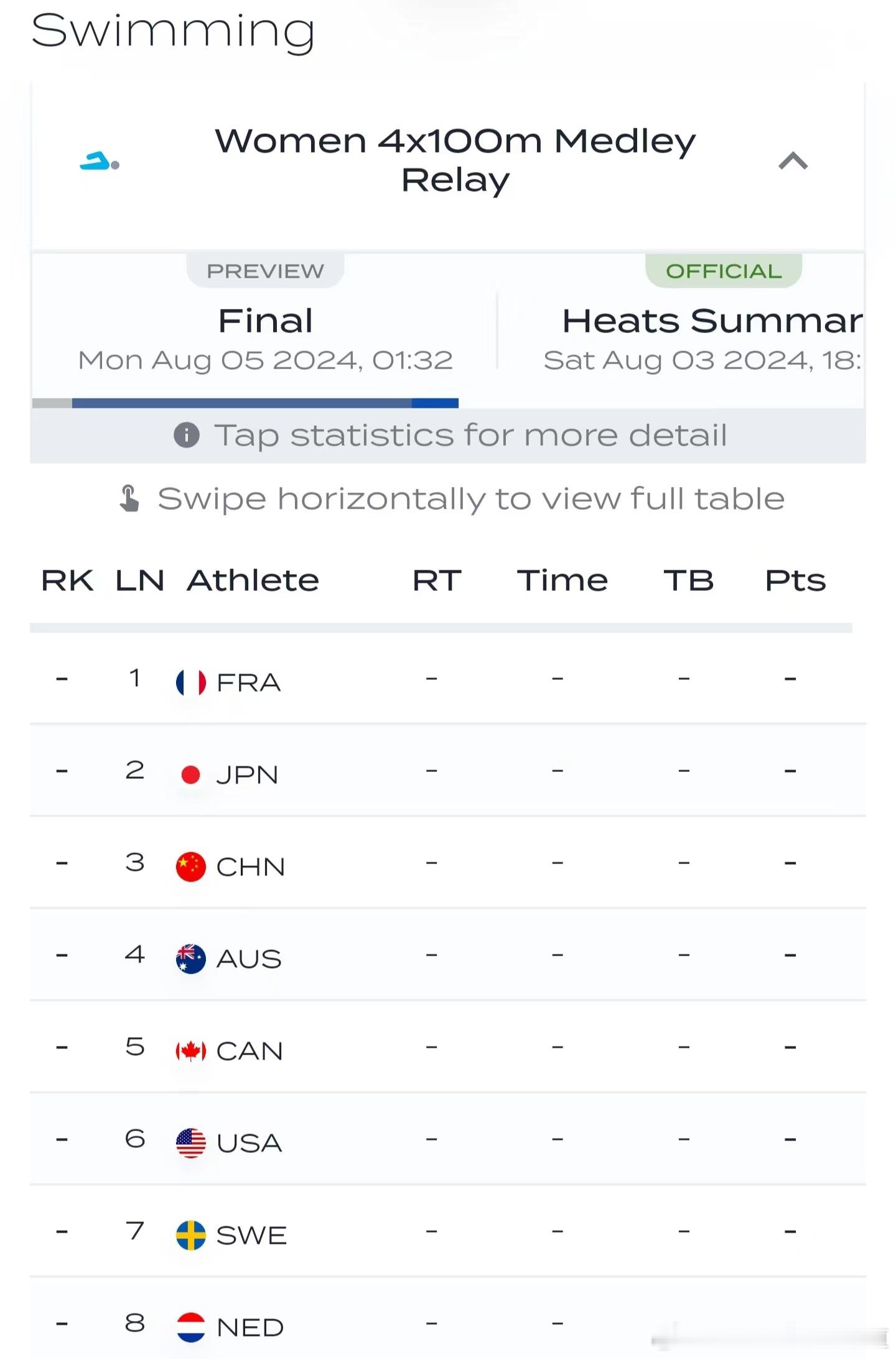Click the RT column header
896x1359 pixels.
(437, 580)
